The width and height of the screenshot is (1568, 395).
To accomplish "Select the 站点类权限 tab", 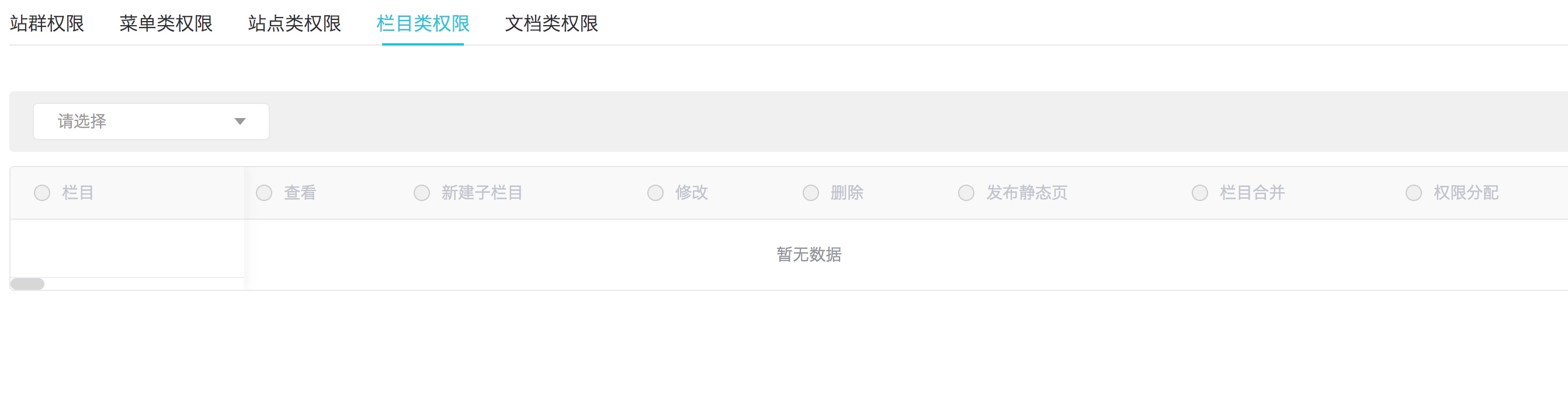I will (294, 24).
